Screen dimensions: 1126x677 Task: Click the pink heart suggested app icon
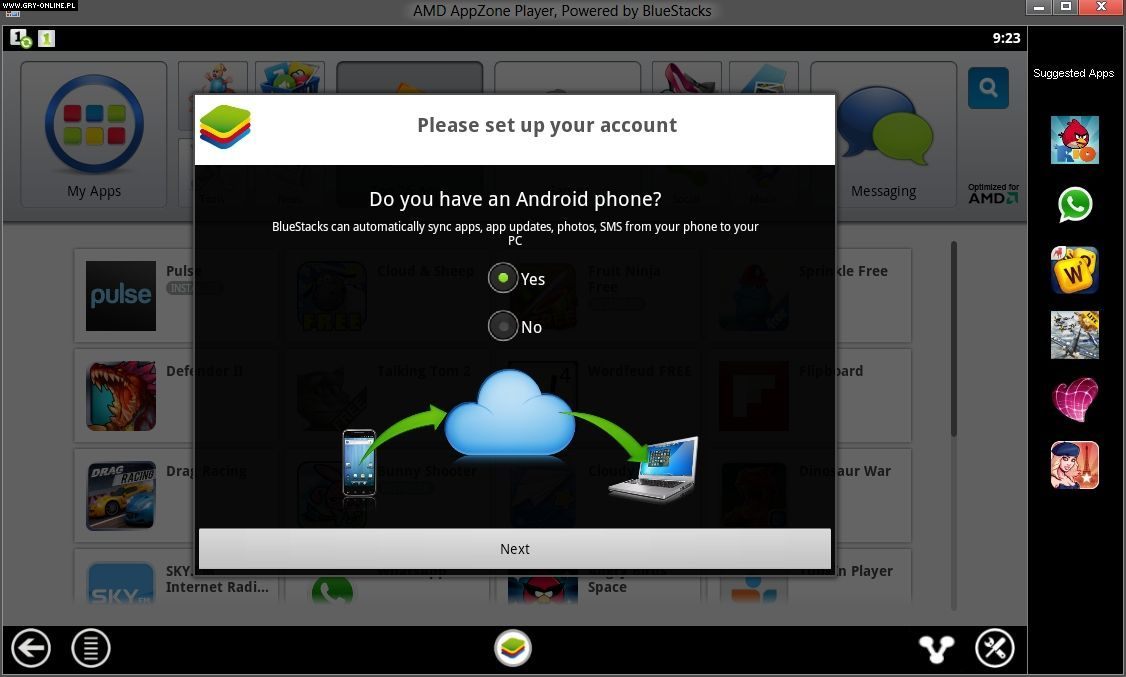(1075, 400)
